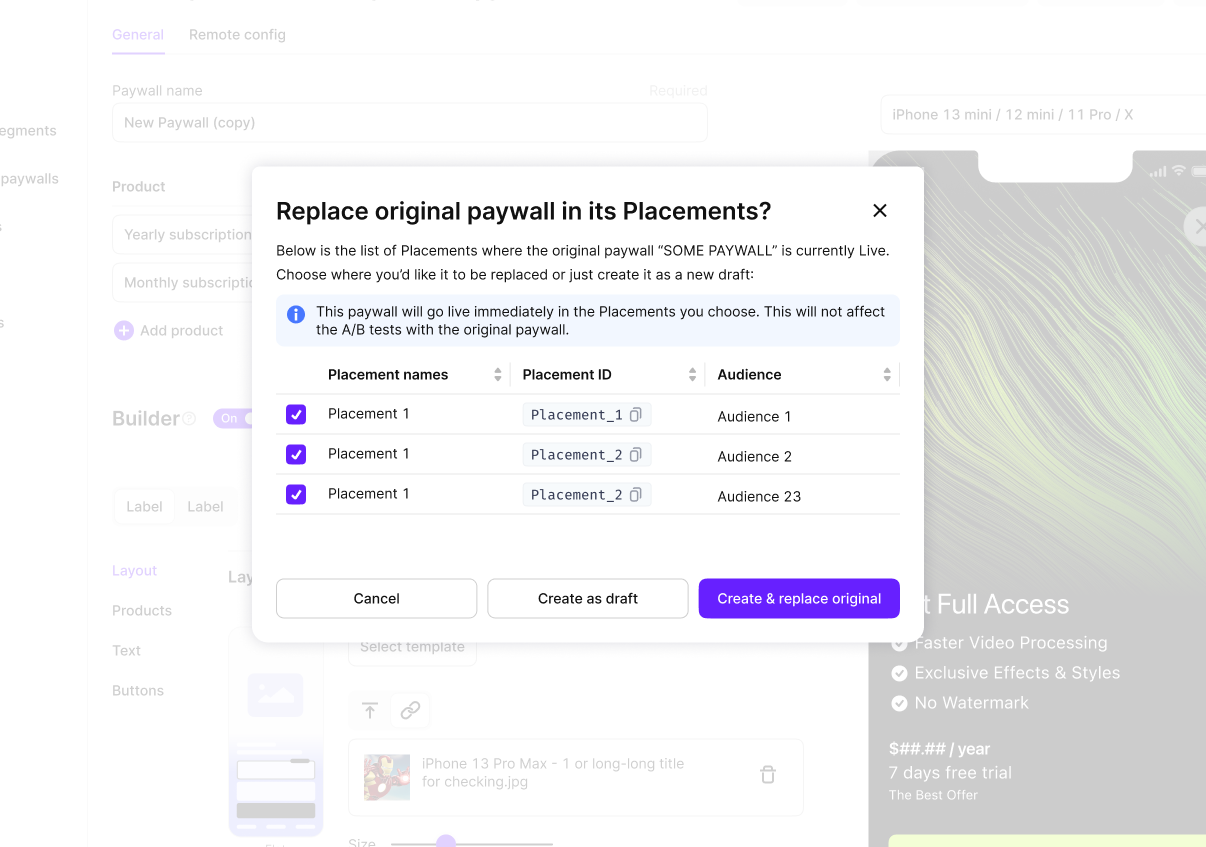Delete the iPhone 13 Pro Max image file
Image resolution: width=1206 pixels, height=847 pixels.
pos(768,774)
